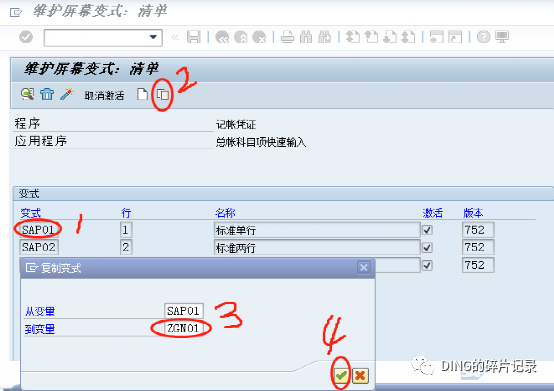Toggle the 激活 checkbox on the row behind the dialog
Screen dimensions: 554x391
(427, 265)
